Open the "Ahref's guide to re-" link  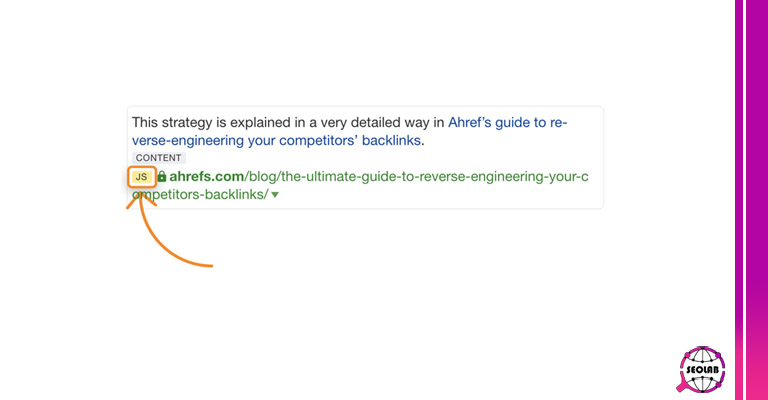tap(507, 122)
